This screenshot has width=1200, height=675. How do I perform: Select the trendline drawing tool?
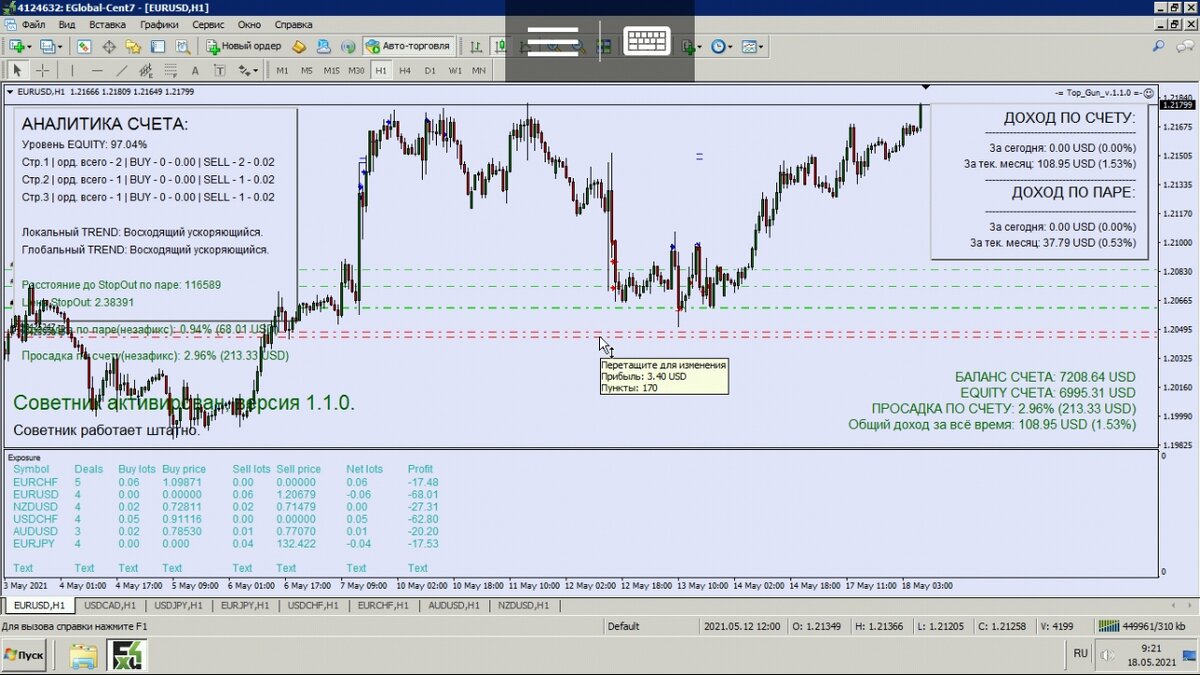coord(121,70)
